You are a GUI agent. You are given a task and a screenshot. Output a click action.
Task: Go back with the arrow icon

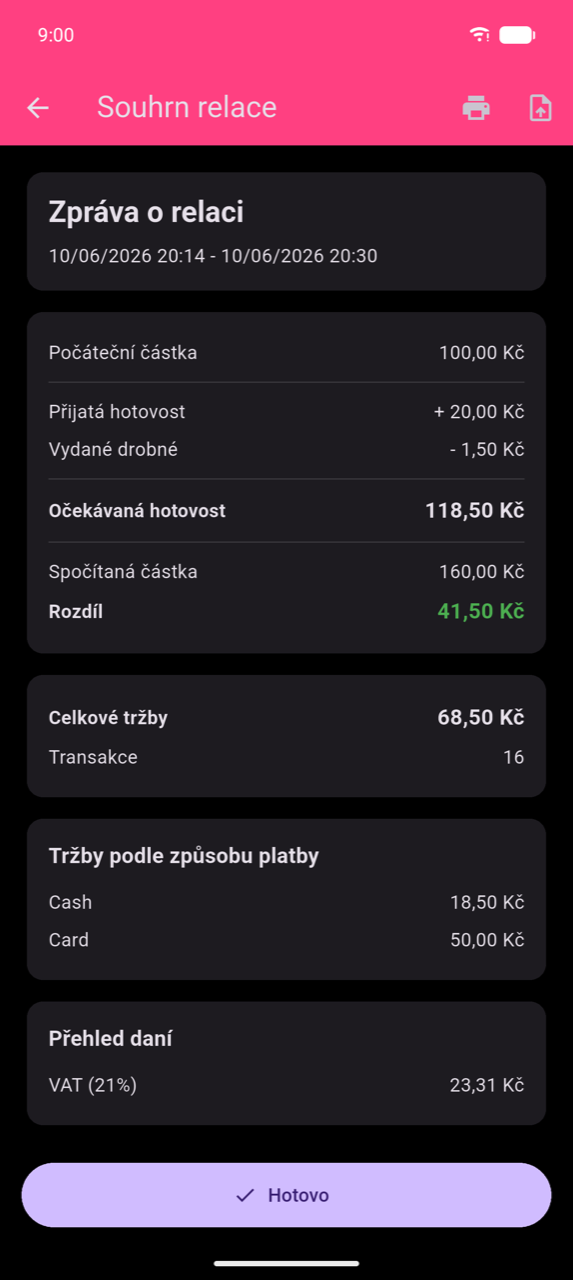click(x=38, y=108)
